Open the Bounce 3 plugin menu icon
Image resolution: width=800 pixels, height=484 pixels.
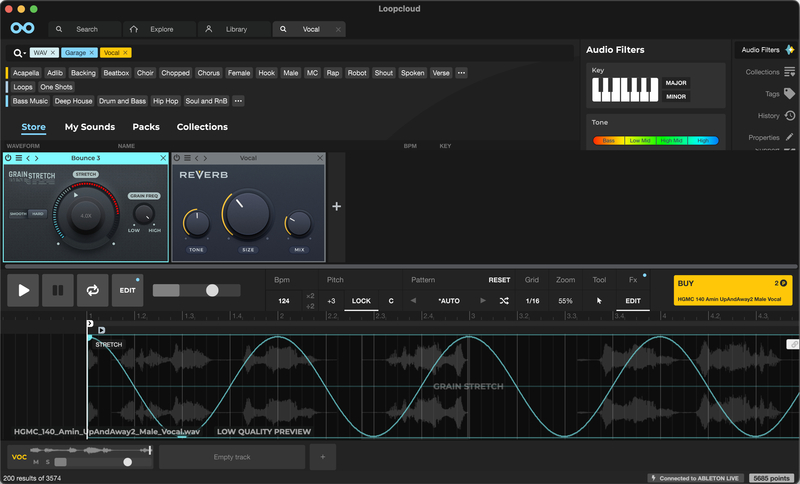[19, 158]
